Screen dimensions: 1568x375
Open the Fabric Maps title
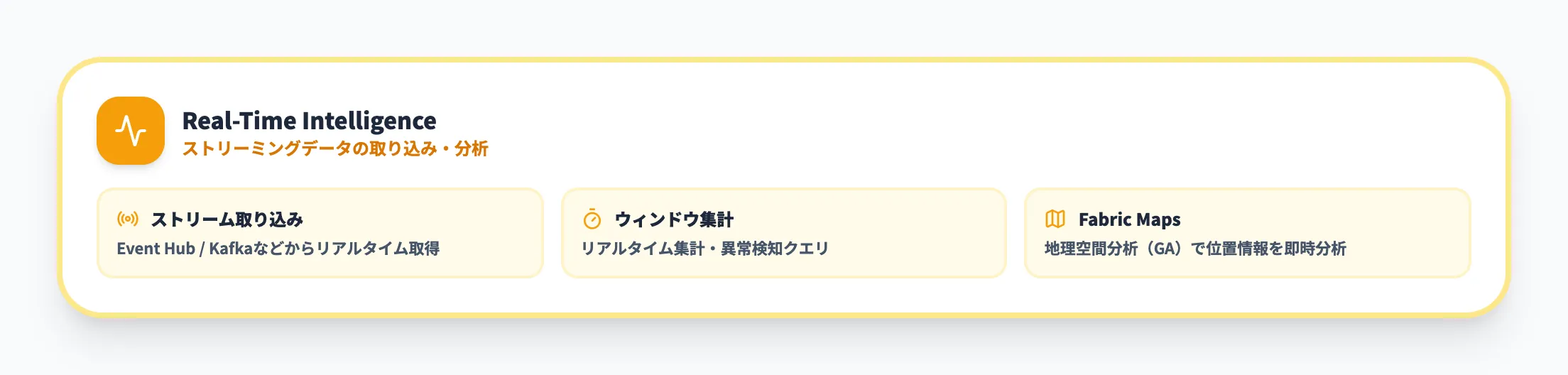[x=1129, y=219]
